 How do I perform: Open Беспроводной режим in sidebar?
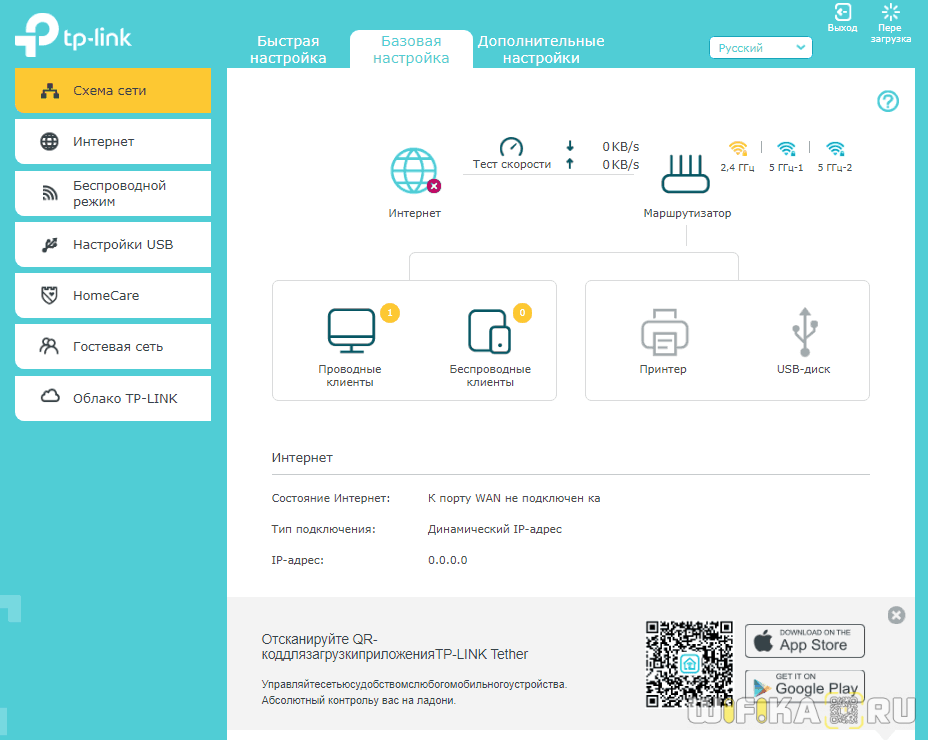click(x=113, y=193)
